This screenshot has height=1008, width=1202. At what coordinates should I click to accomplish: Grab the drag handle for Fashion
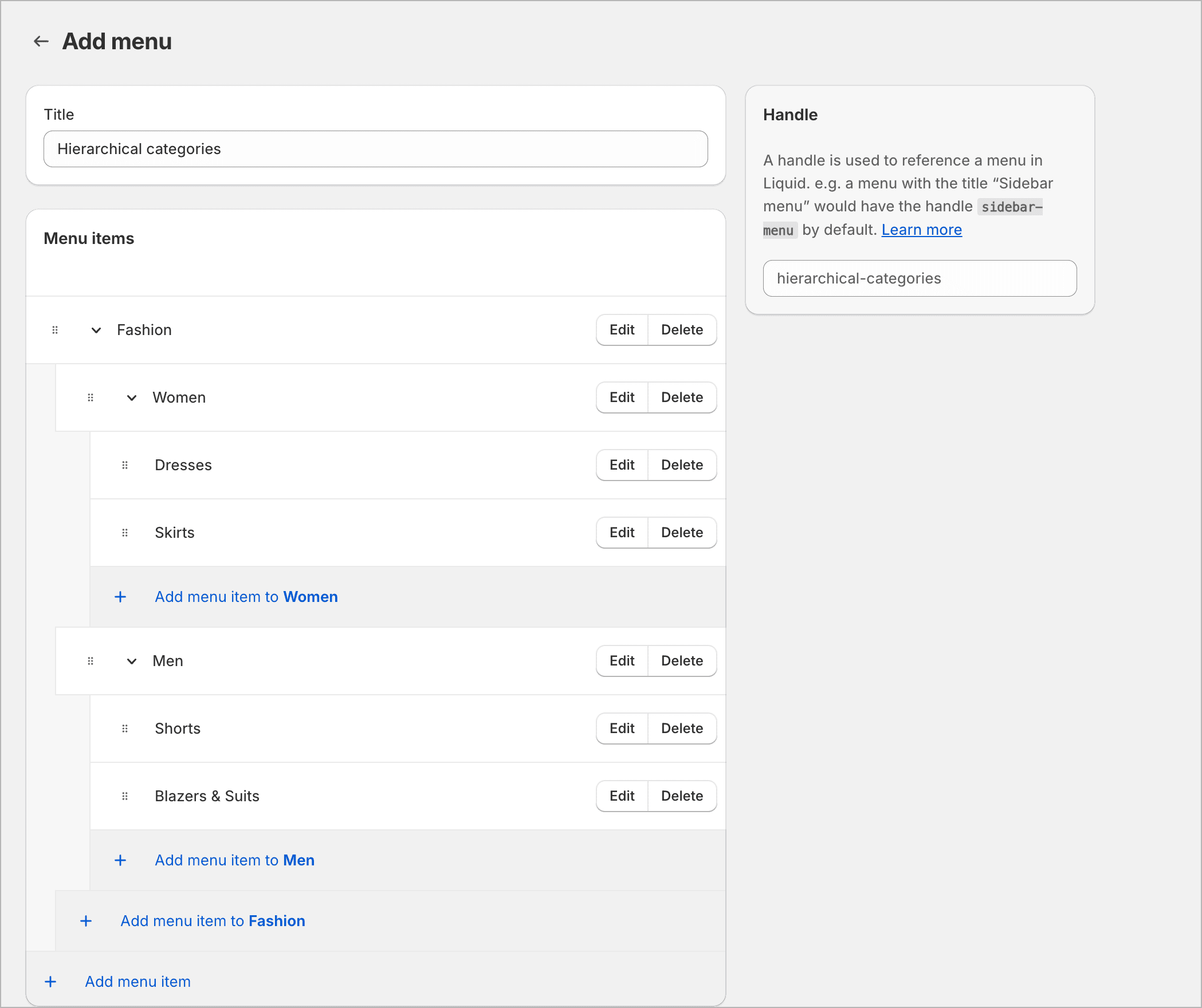(55, 330)
